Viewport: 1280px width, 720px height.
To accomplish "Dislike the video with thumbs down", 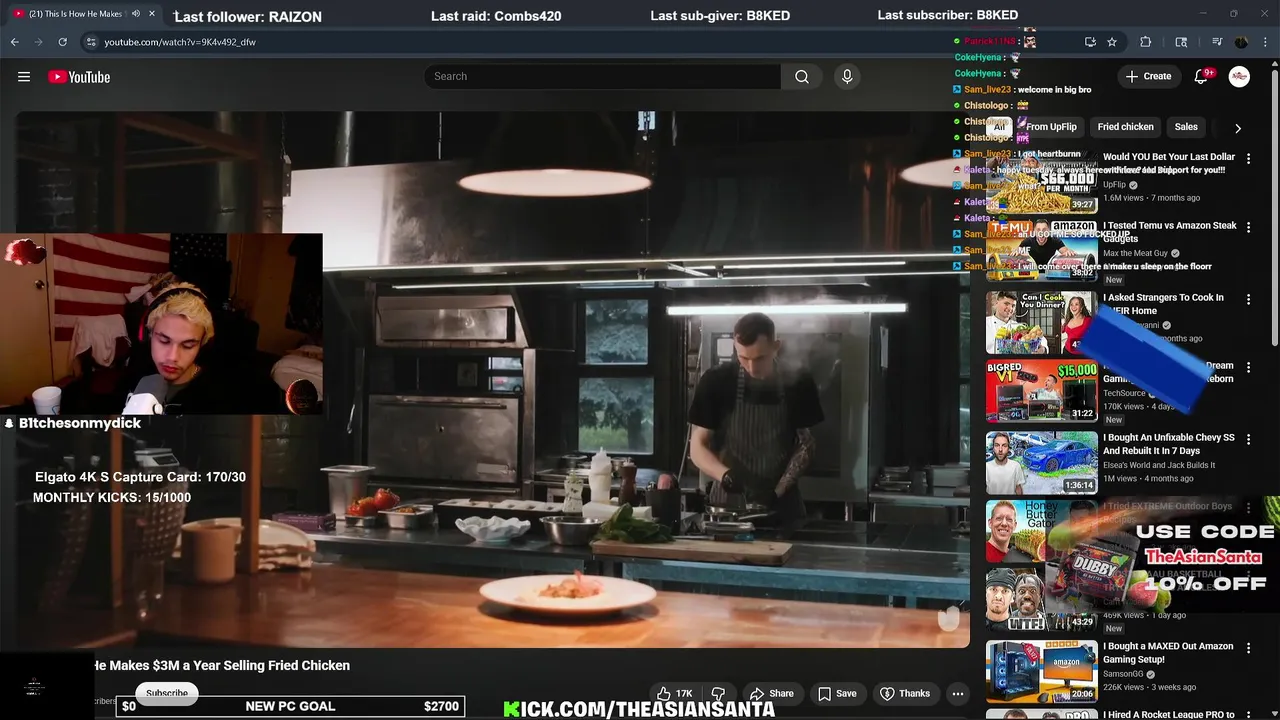I will coord(718,693).
